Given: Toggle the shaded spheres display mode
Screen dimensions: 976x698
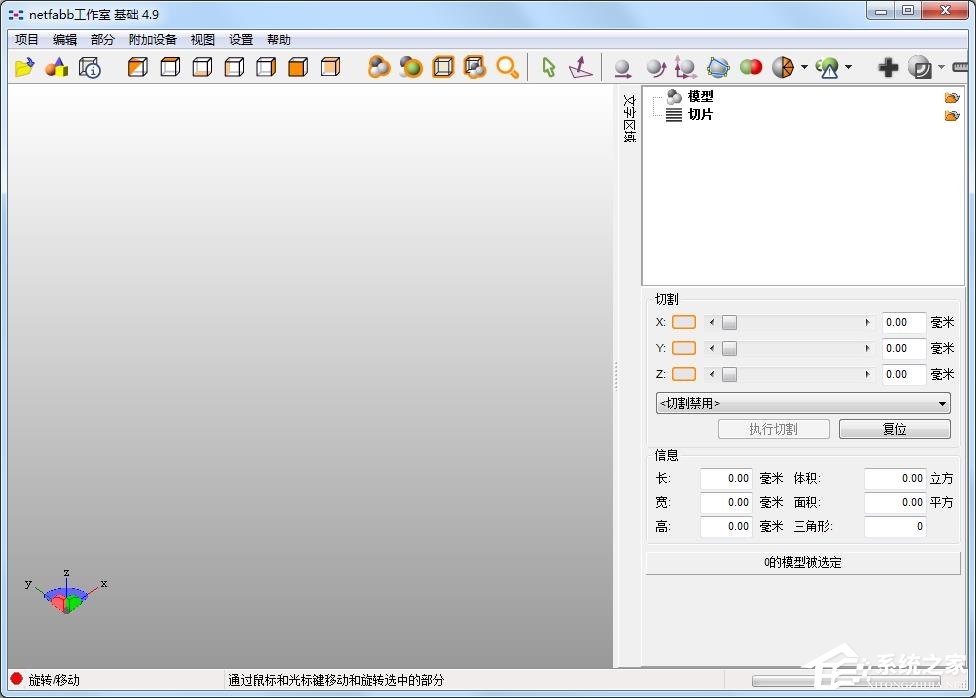Looking at the screenshot, I should coord(378,67).
